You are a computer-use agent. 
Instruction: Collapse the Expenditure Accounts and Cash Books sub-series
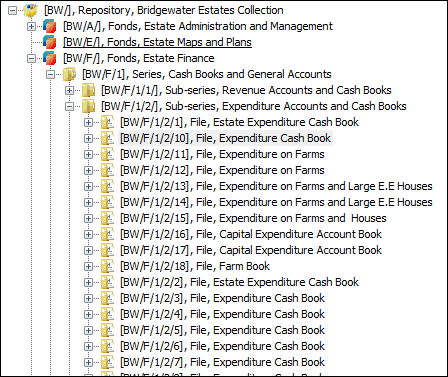click(69, 107)
